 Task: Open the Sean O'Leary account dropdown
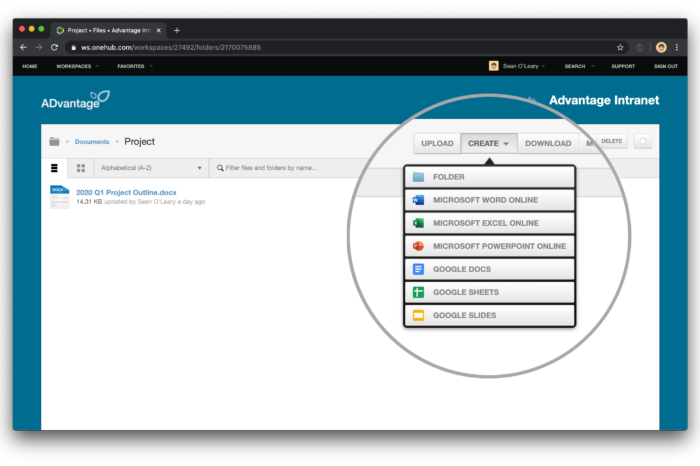coord(523,66)
